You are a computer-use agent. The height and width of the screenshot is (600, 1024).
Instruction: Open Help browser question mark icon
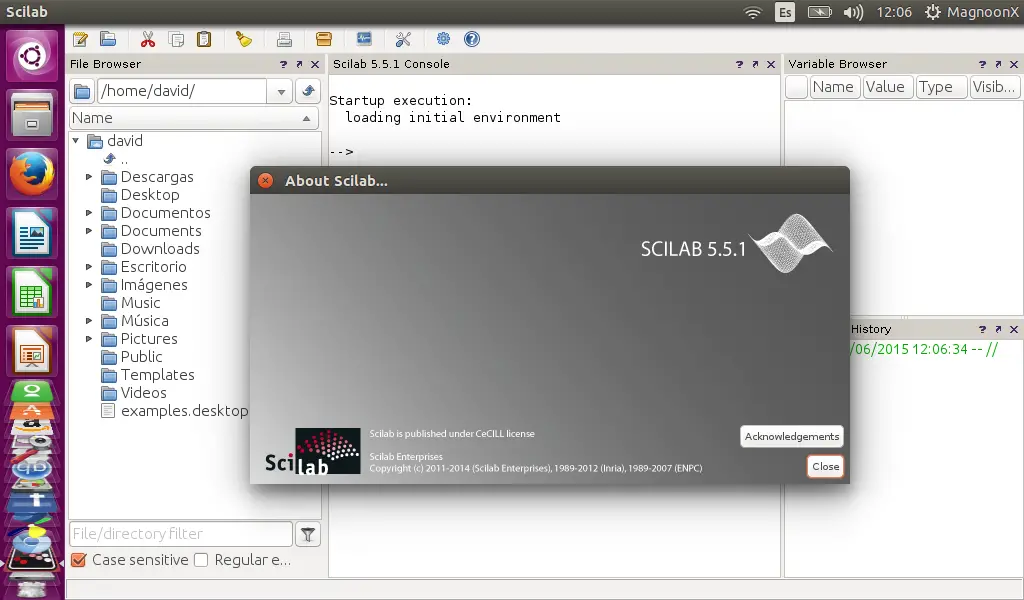pos(472,39)
